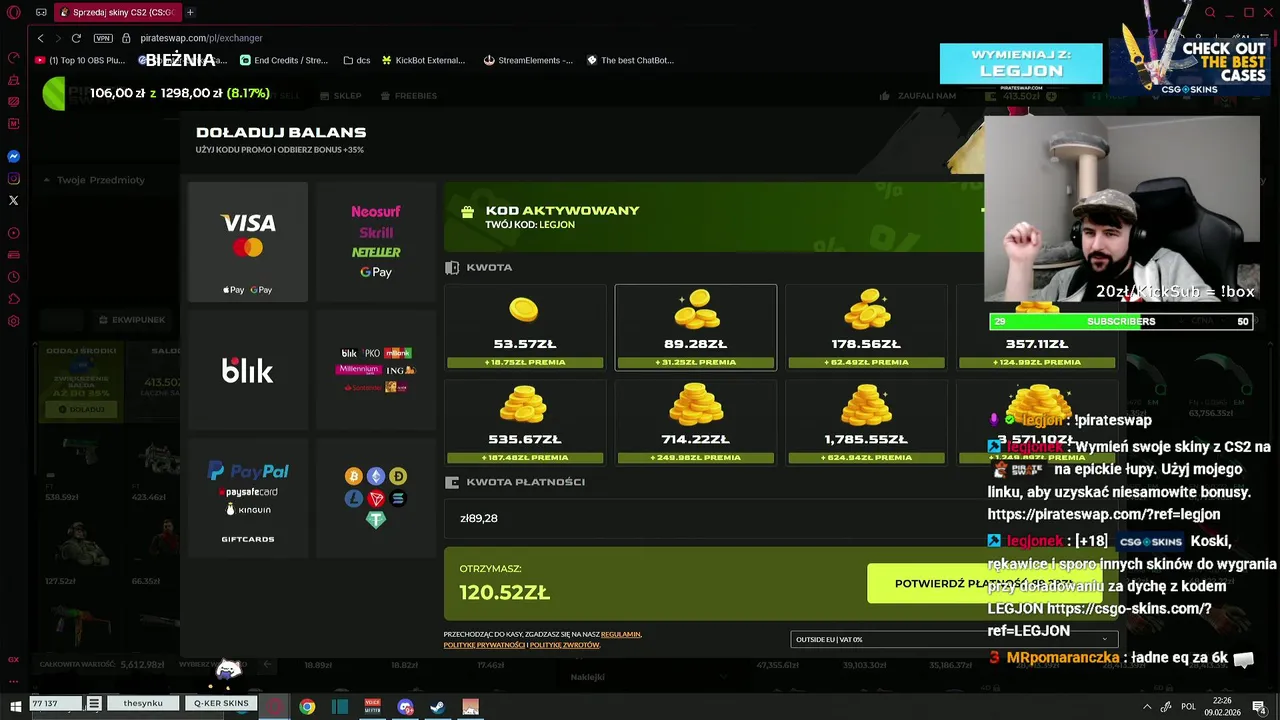Open notification center on taskbar
This screenshot has height=720, width=1280.
tap(1260, 706)
